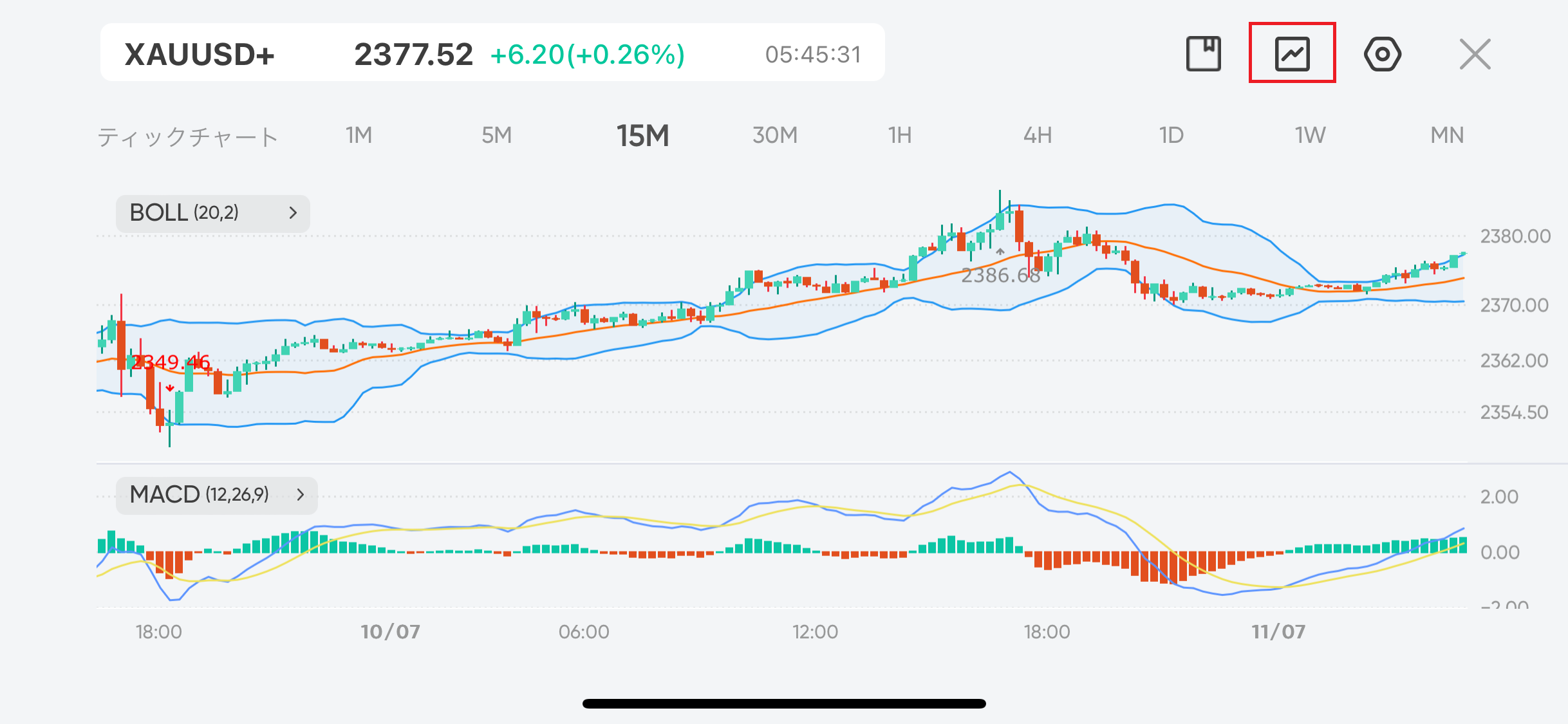Select the 15M timeframe
Screen dimensions: 1568x724
pos(642,136)
